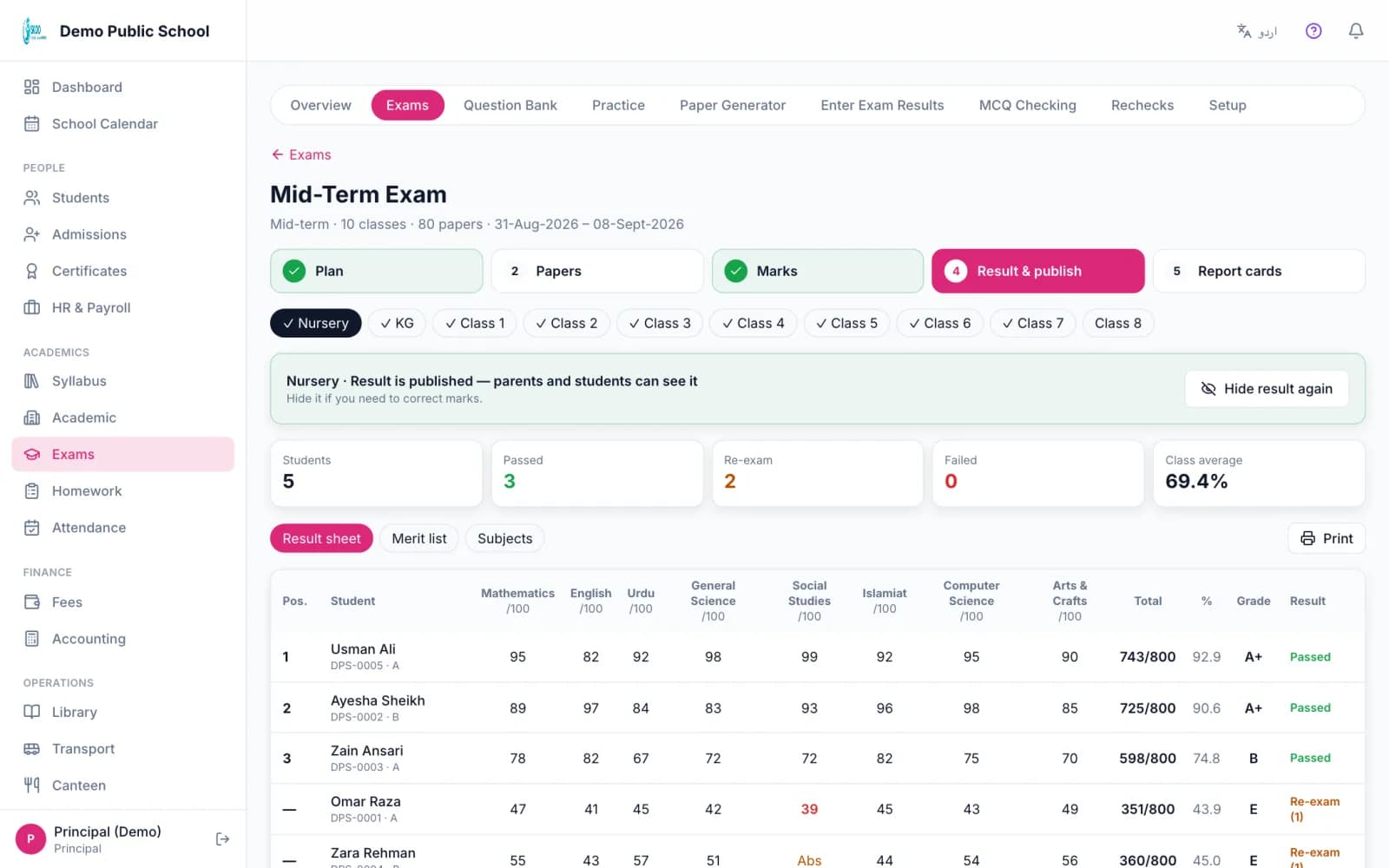Click the Dashboard grid icon in sidebar
The height and width of the screenshot is (868, 1389).
[32, 87]
